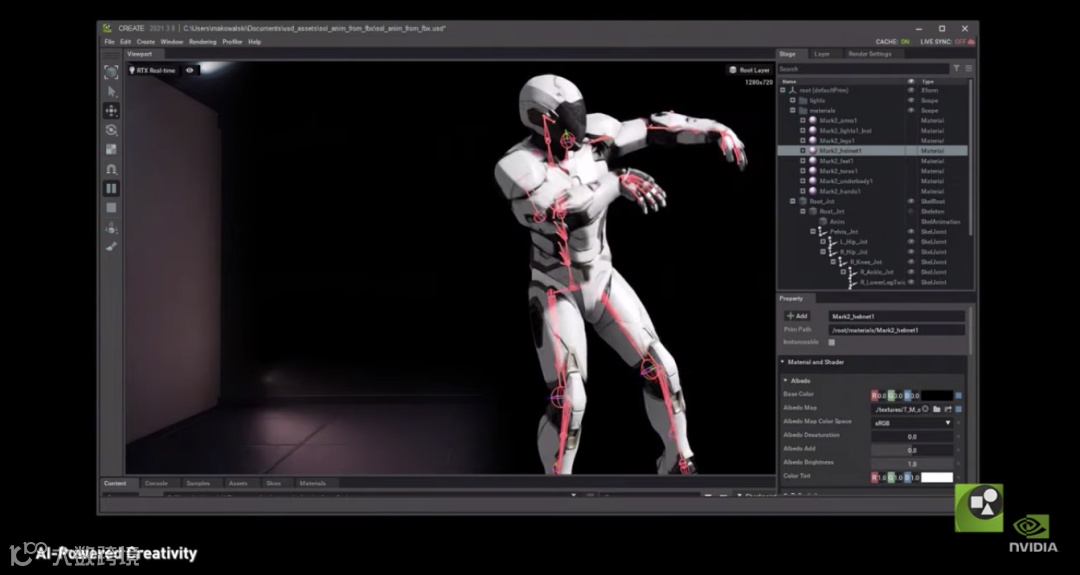Toggle the Instanceable checkbox

pyautogui.click(x=831, y=342)
